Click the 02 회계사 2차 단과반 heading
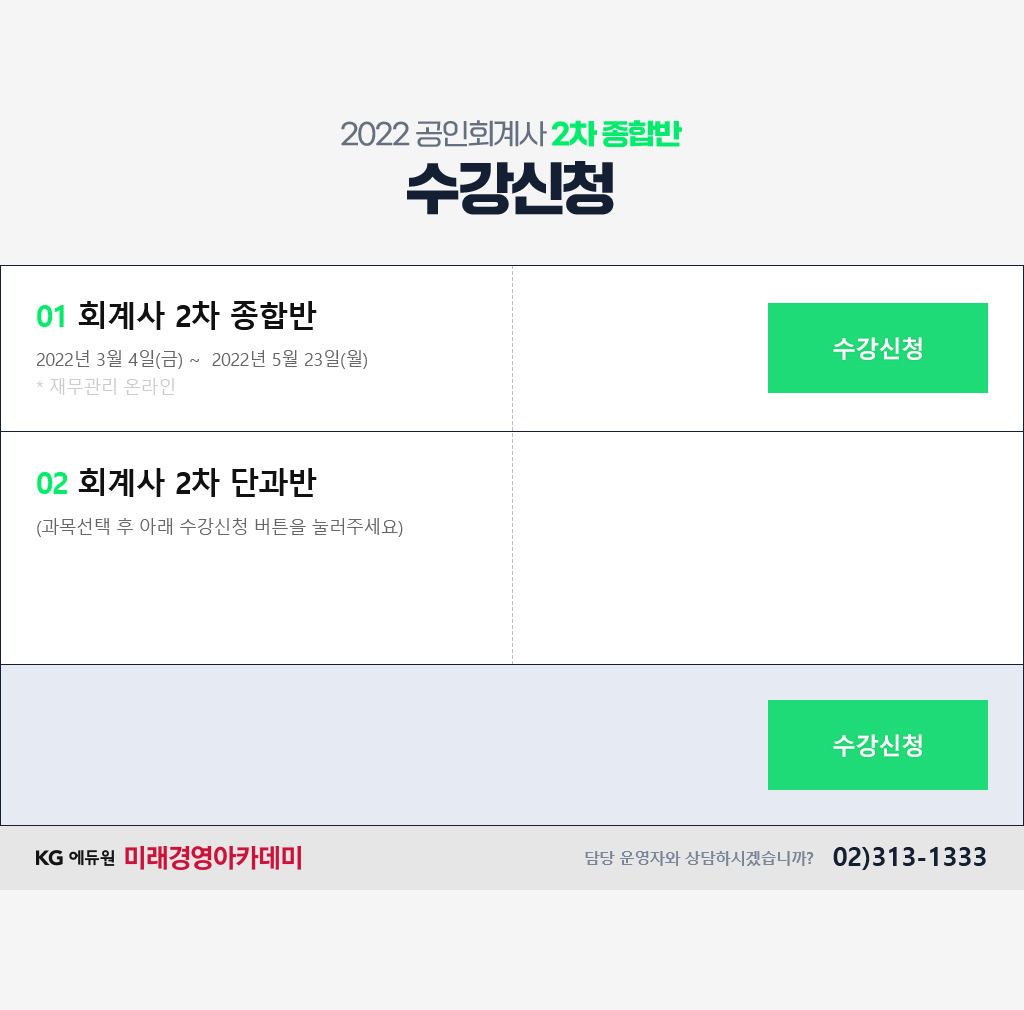This screenshot has height=1010, width=1024. 176,482
